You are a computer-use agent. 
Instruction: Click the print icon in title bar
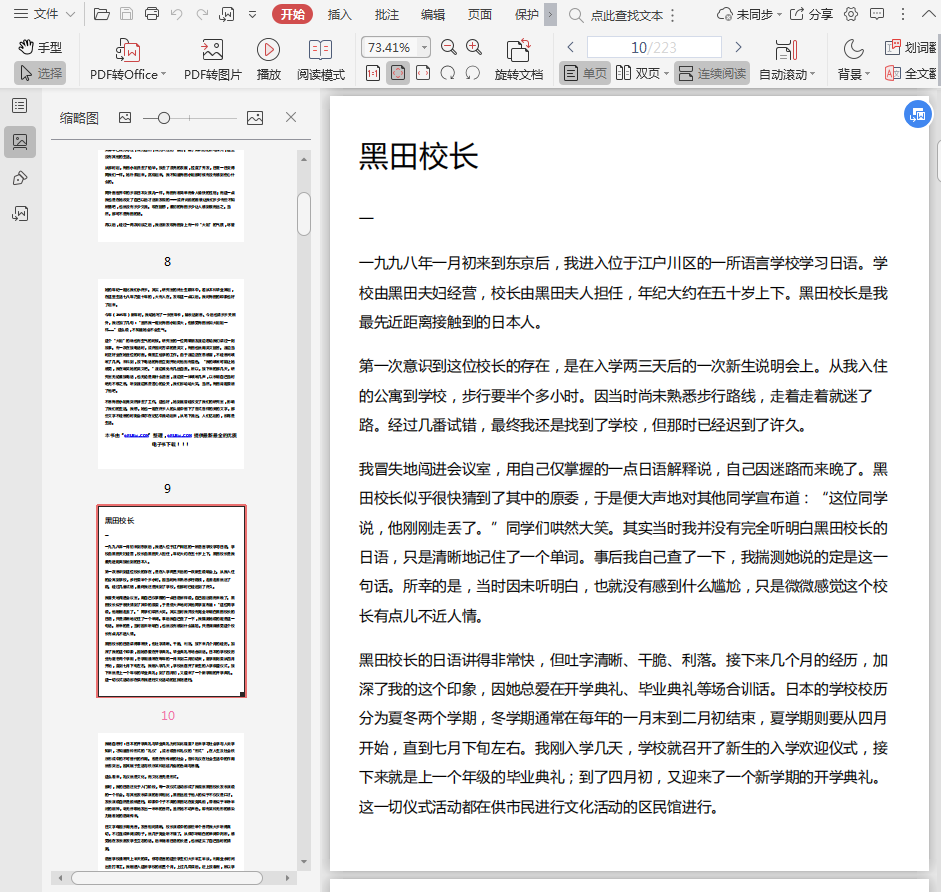(152, 14)
